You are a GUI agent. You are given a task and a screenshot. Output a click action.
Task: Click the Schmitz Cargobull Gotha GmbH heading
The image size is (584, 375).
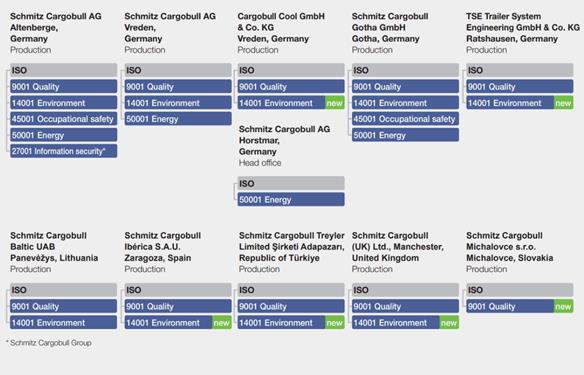click(390, 28)
